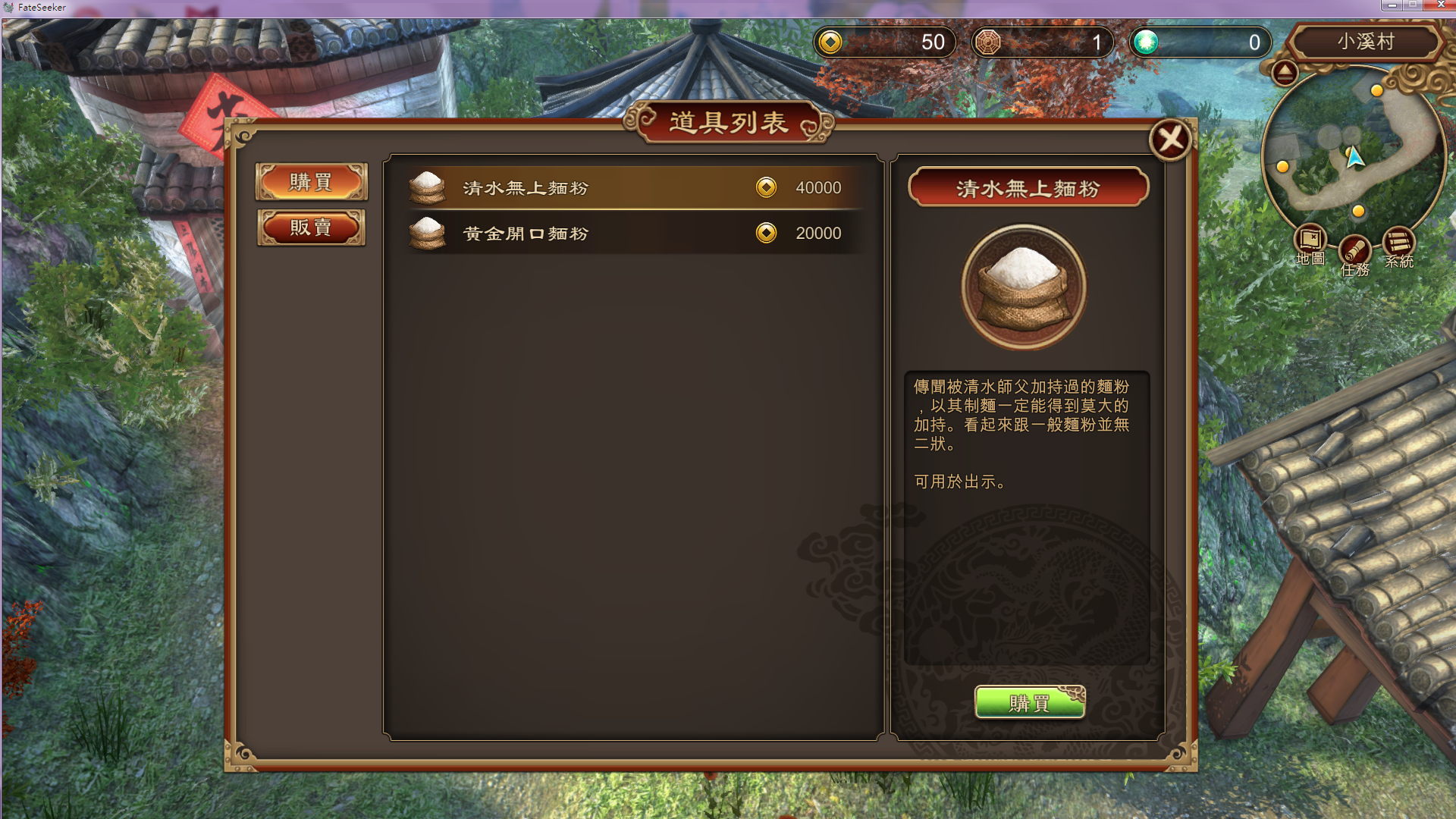Click the green jade currency icon
Image resolution: width=1456 pixels, height=819 pixels.
click(x=1145, y=42)
